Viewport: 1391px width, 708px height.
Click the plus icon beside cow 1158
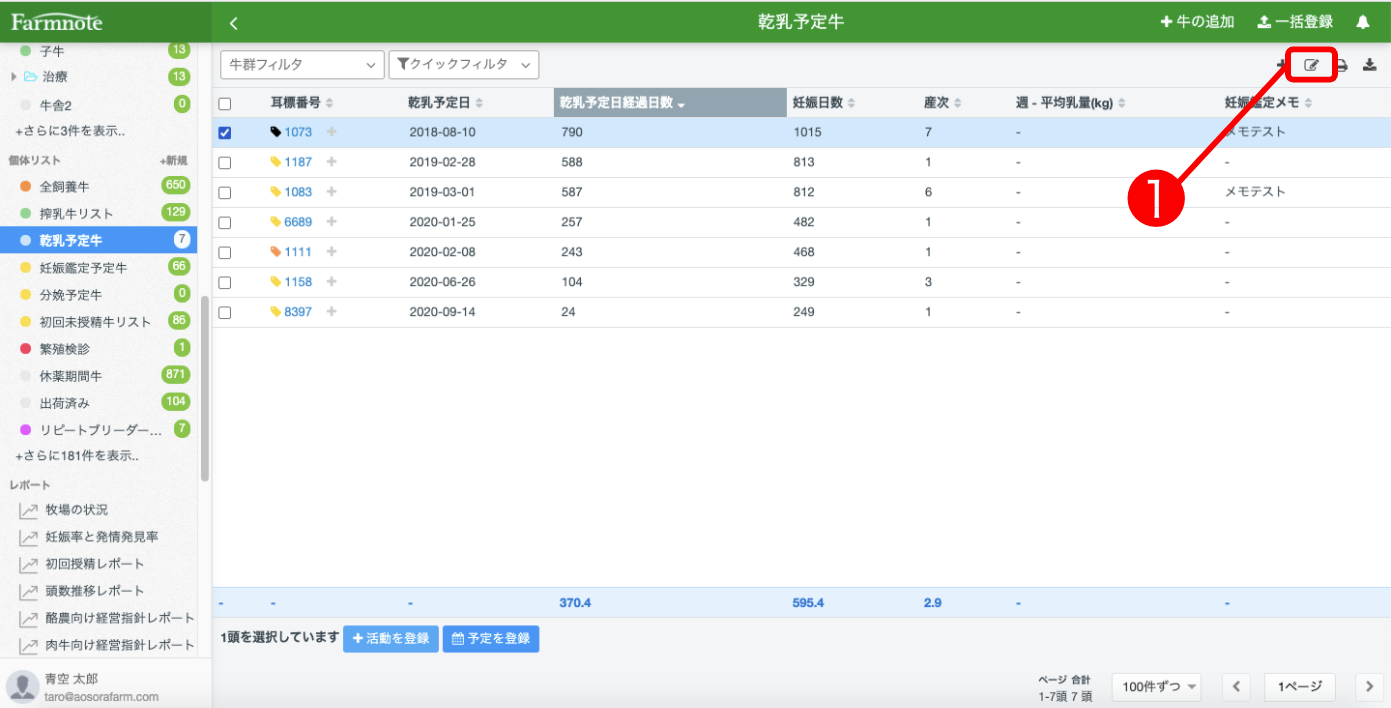tap(332, 282)
